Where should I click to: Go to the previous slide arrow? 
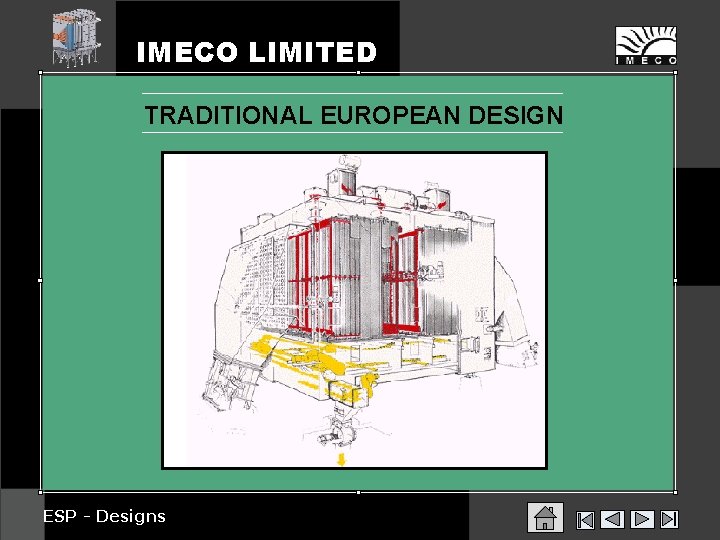(x=613, y=520)
